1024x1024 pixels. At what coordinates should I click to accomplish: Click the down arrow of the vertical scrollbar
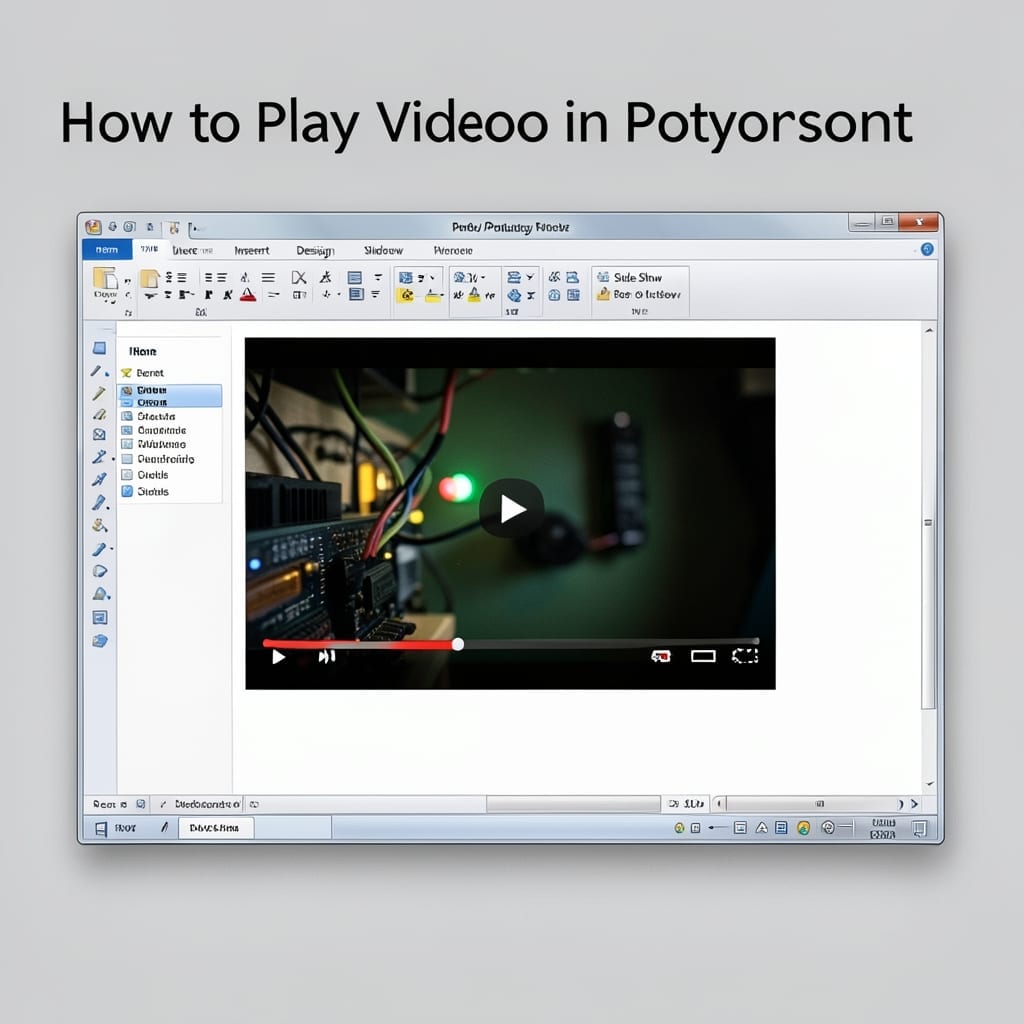(x=929, y=784)
